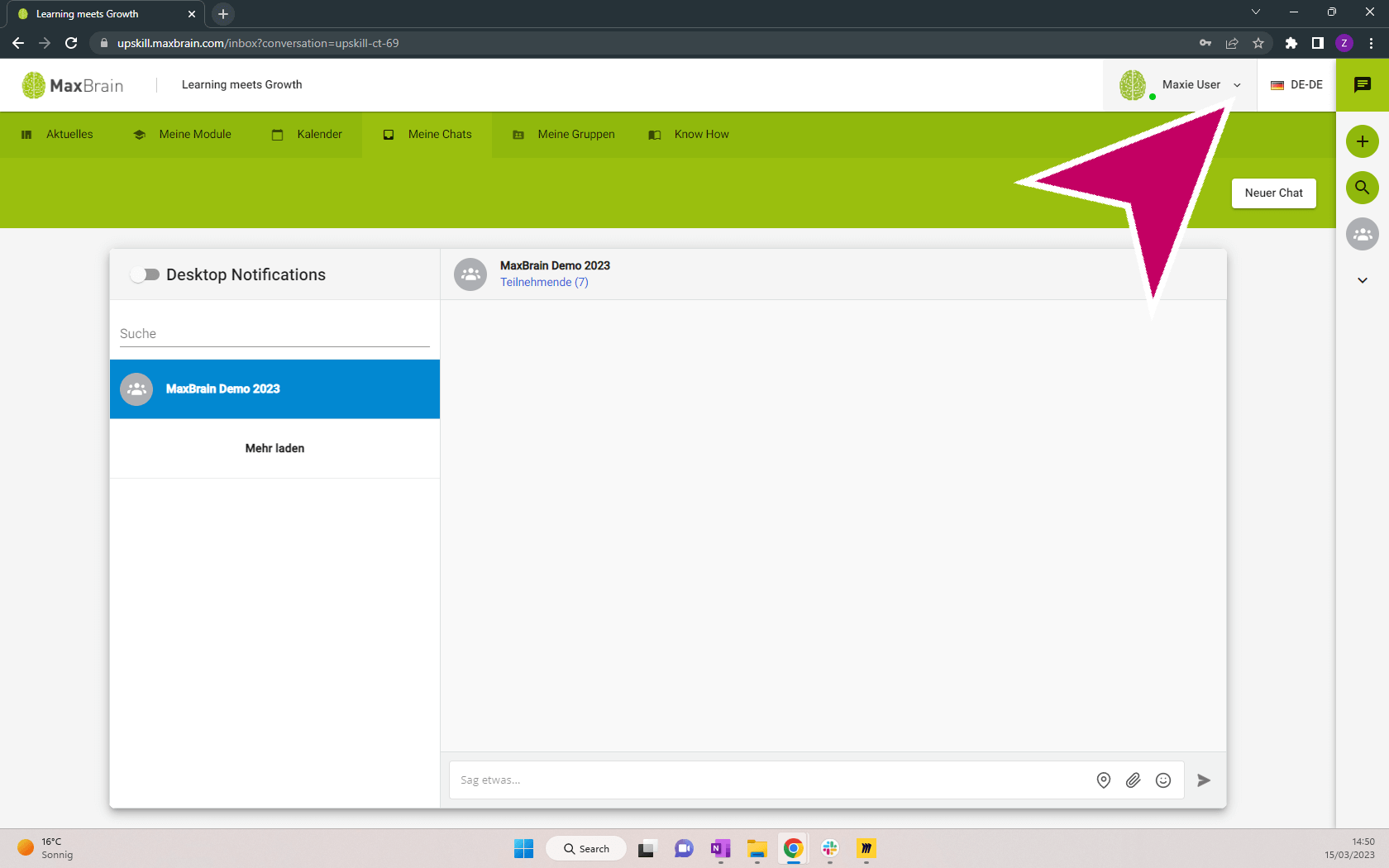The height and width of the screenshot is (868, 1389).
Task: Open the chat panel icon in header
Action: 1363,84
